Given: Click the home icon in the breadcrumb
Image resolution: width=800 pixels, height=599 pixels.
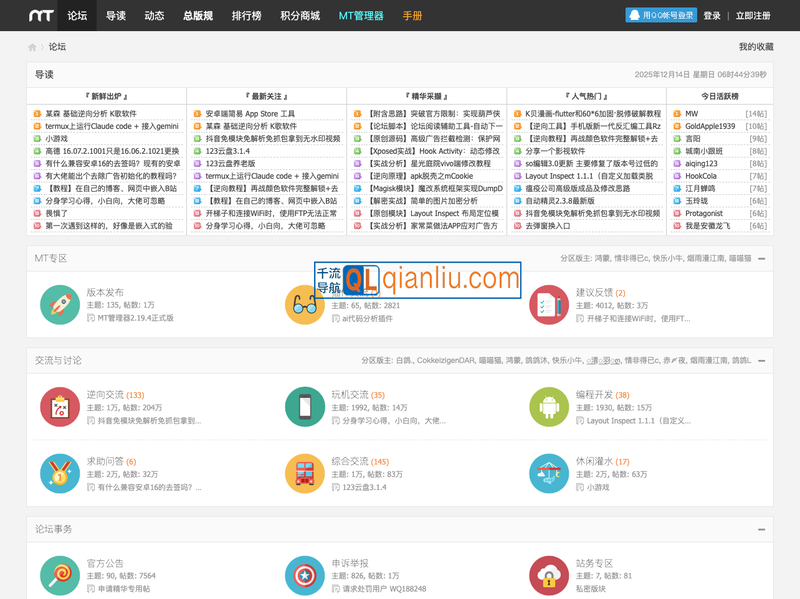Looking at the screenshot, I should click(33, 47).
